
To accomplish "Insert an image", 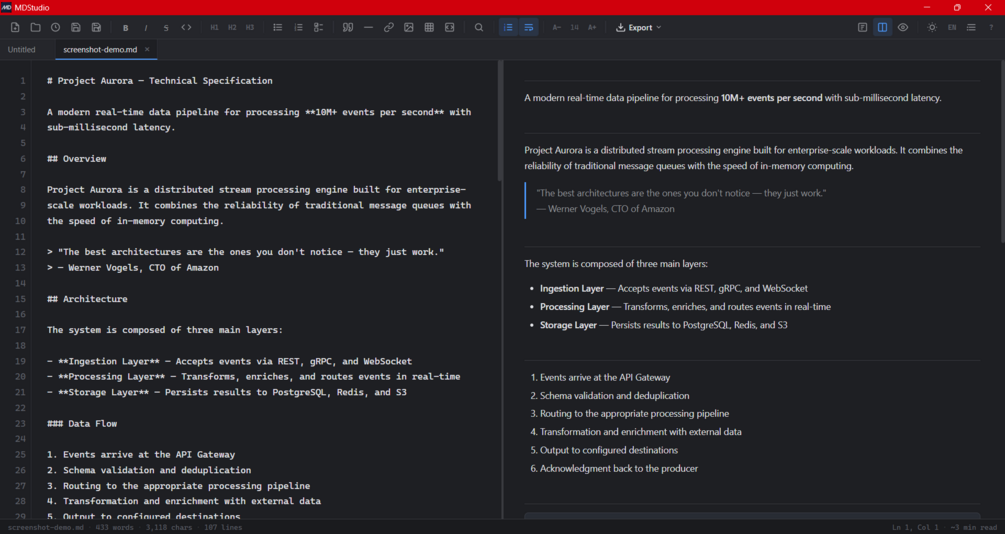I will [409, 28].
